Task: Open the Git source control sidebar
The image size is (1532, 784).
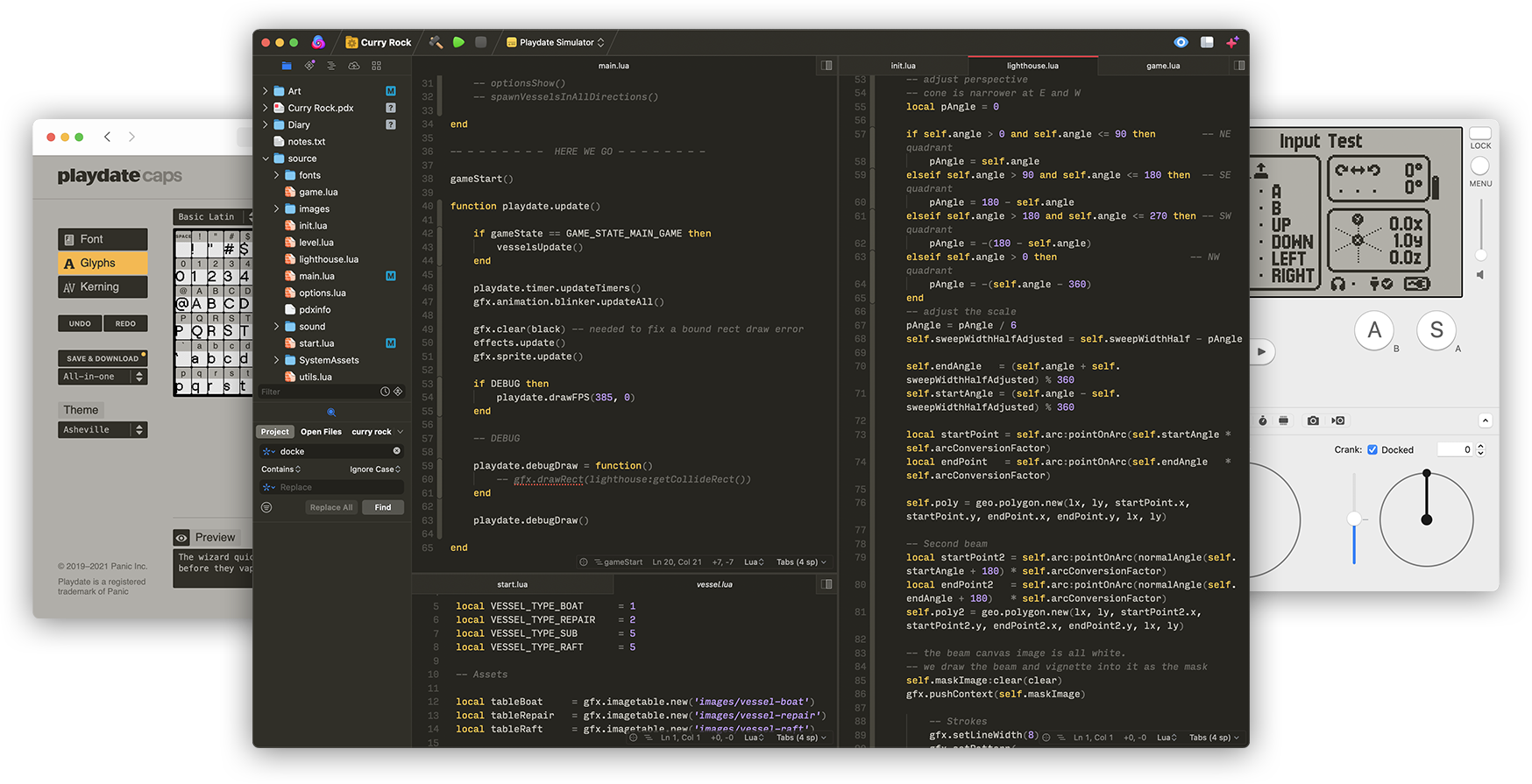Action: [x=309, y=66]
